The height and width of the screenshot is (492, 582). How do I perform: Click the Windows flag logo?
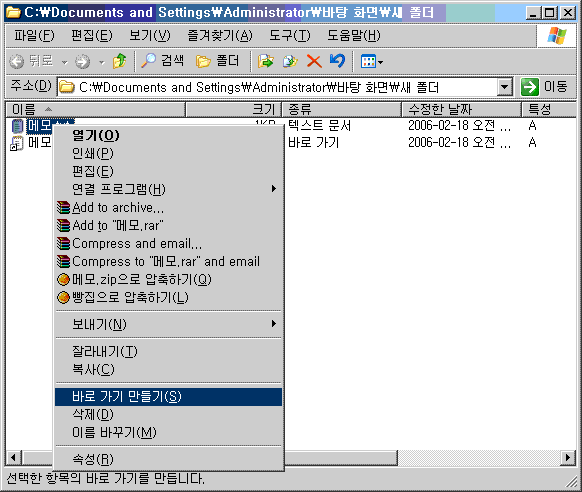click(x=557, y=36)
